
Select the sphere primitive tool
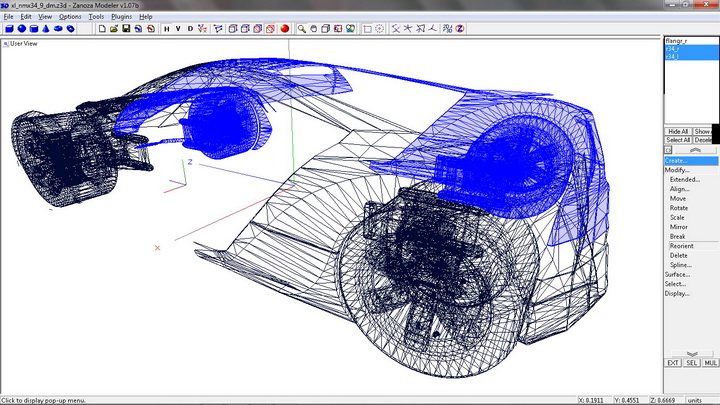tap(21, 29)
